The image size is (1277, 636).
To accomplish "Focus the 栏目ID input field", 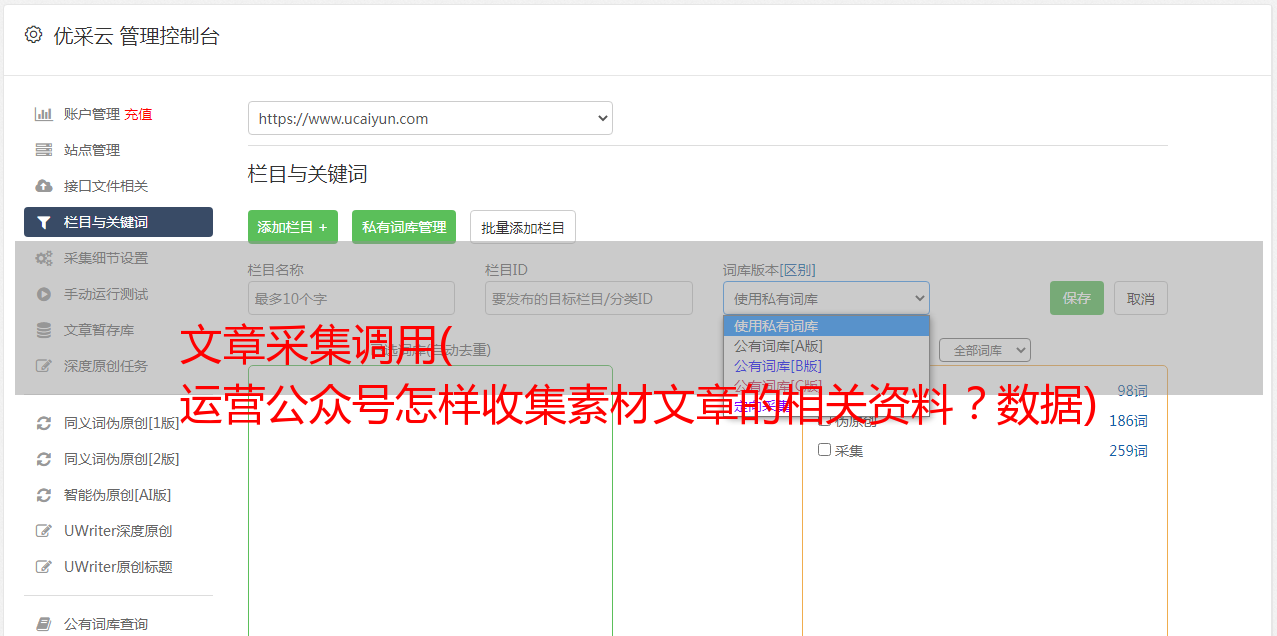I will 589,298.
